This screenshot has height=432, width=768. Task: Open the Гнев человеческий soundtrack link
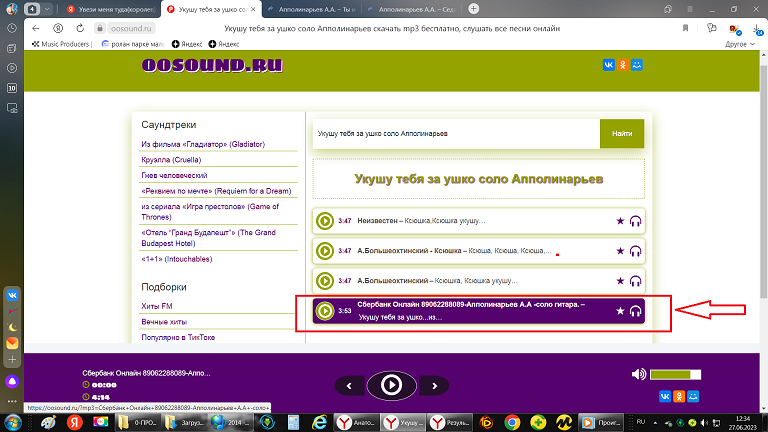point(174,175)
